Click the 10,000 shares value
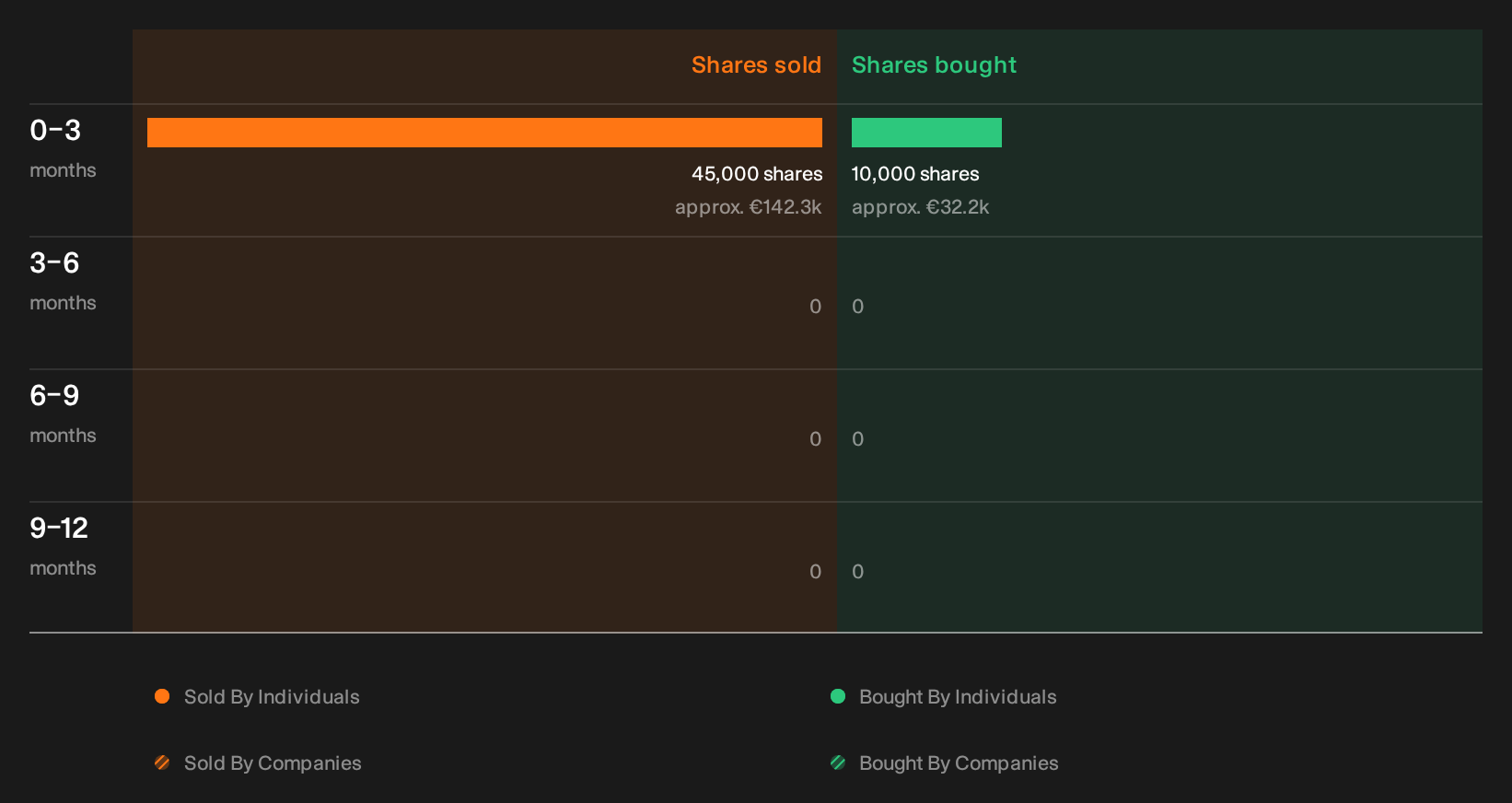1512x803 pixels. (x=915, y=174)
